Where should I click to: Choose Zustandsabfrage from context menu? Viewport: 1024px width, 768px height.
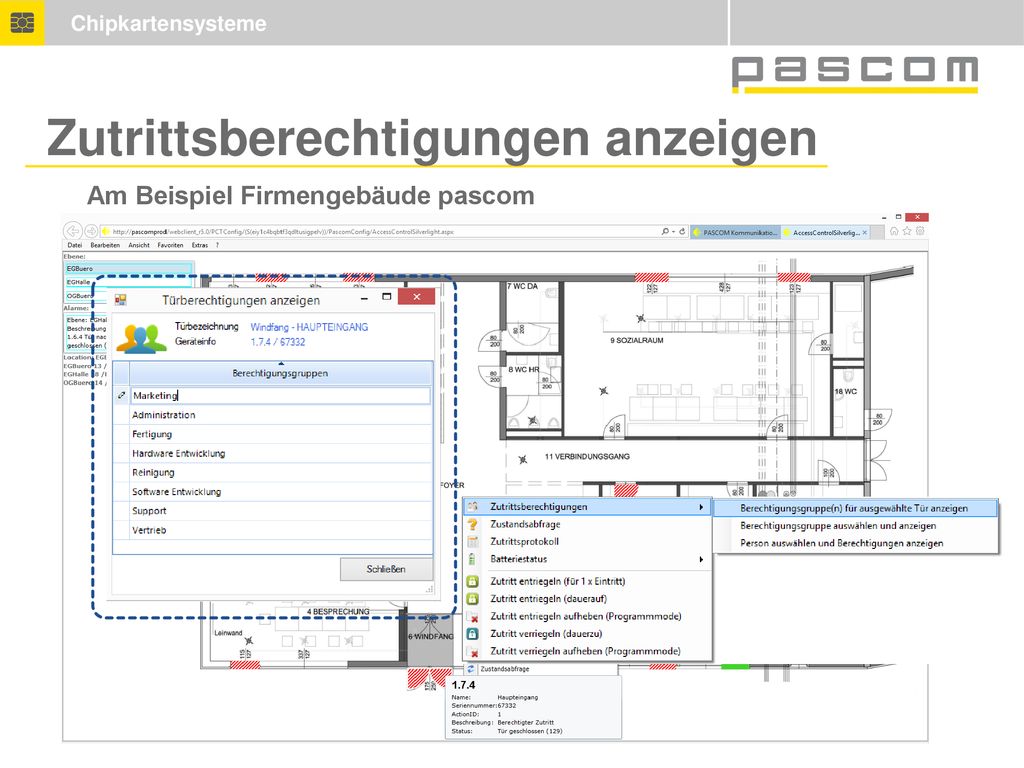pos(587,524)
